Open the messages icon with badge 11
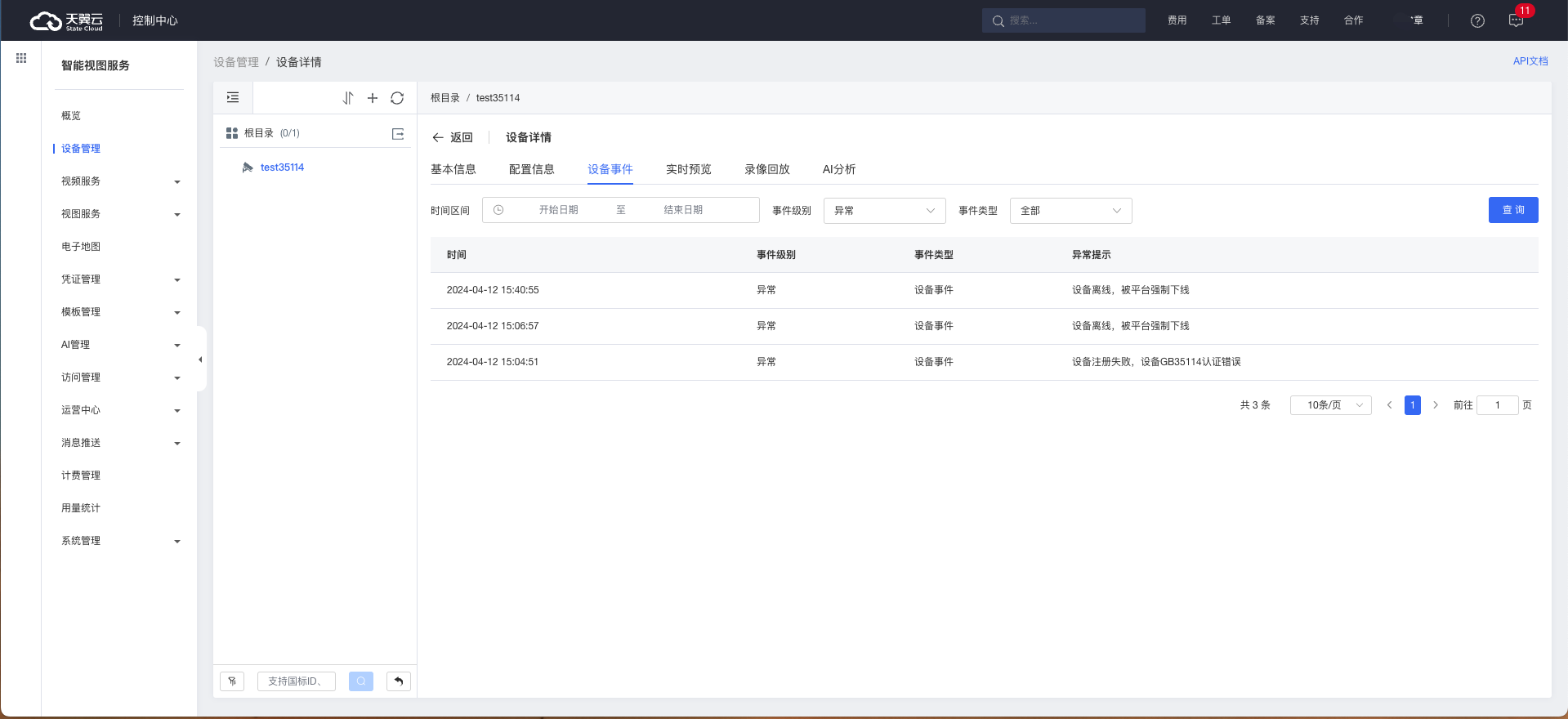This screenshot has width=1568, height=719. (1517, 20)
